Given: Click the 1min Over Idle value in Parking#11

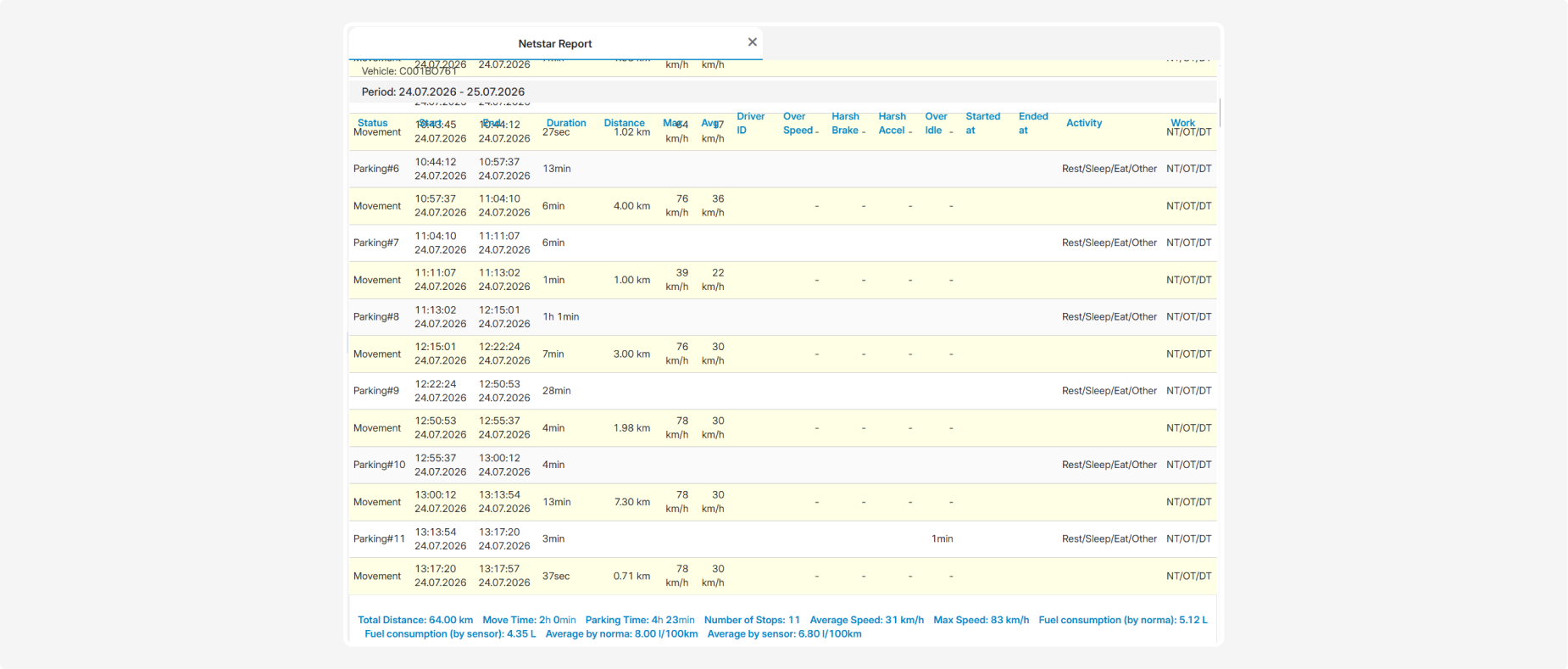Looking at the screenshot, I should click(942, 538).
